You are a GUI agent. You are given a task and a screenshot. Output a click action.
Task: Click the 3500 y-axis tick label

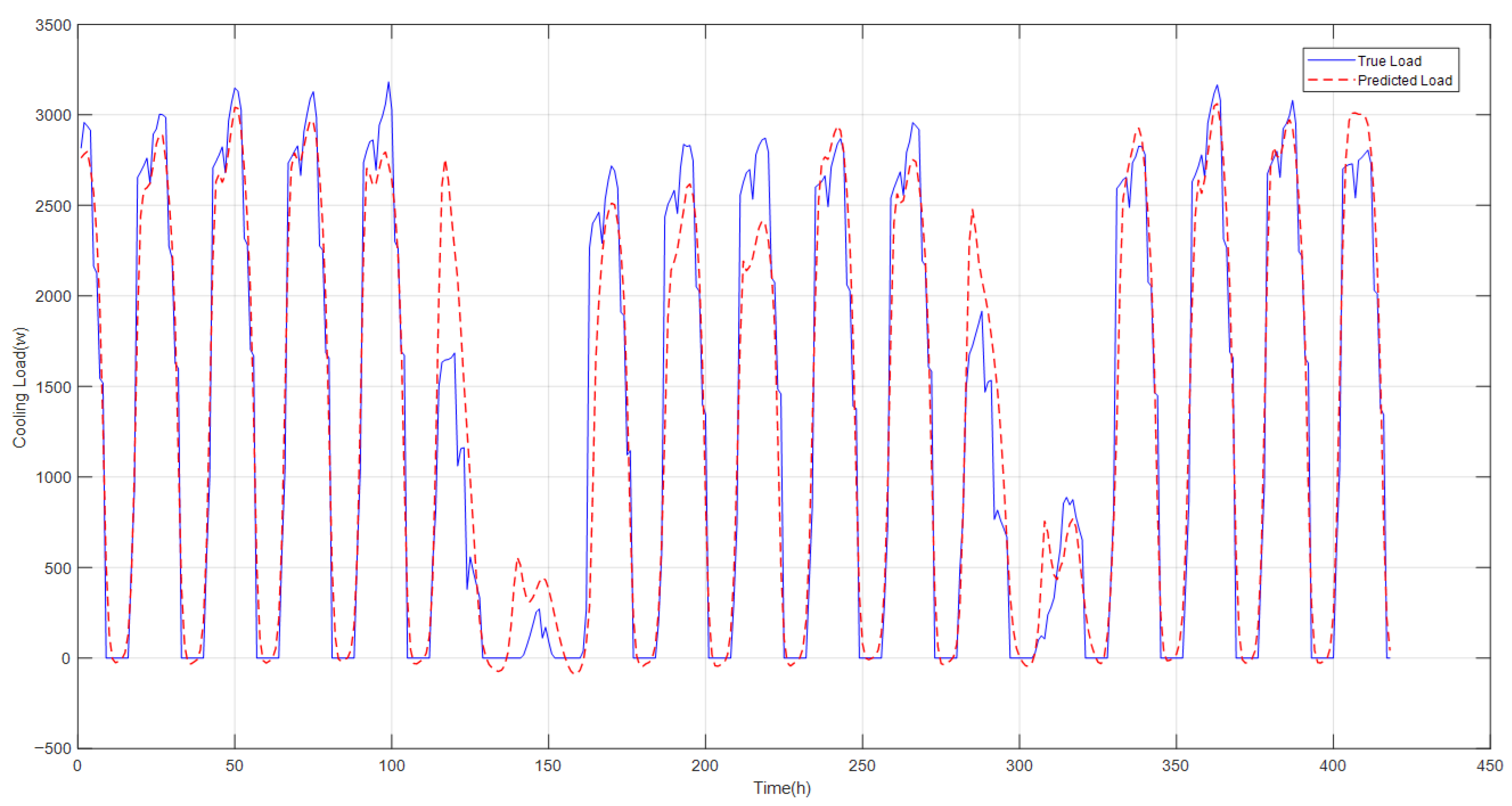pyautogui.click(x=53, y=25)
